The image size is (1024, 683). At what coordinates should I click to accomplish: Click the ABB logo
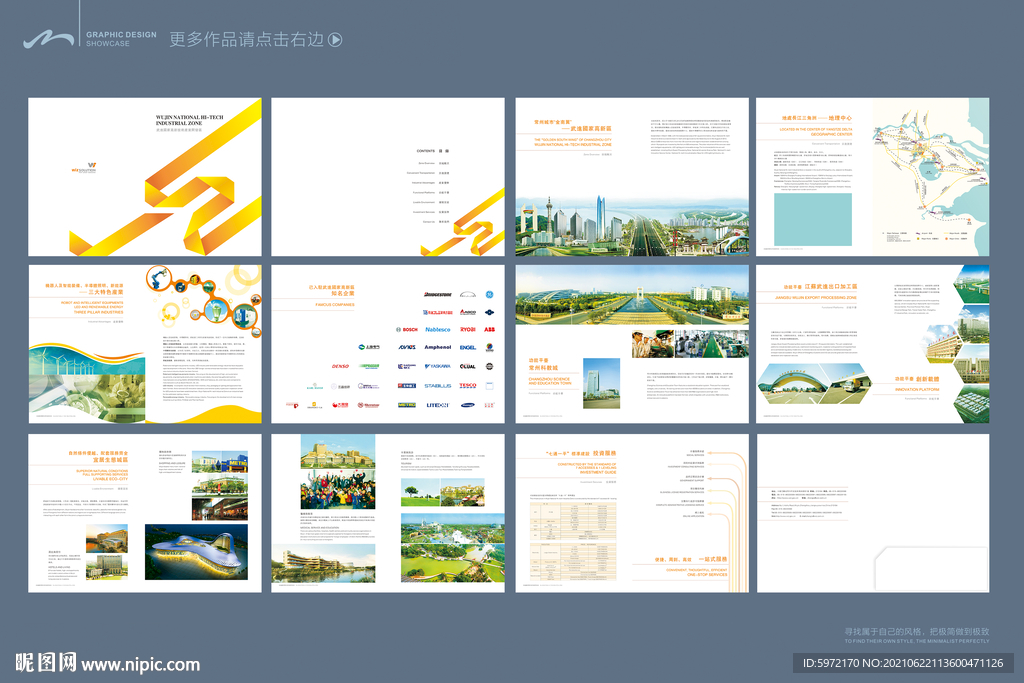[489, 330]
